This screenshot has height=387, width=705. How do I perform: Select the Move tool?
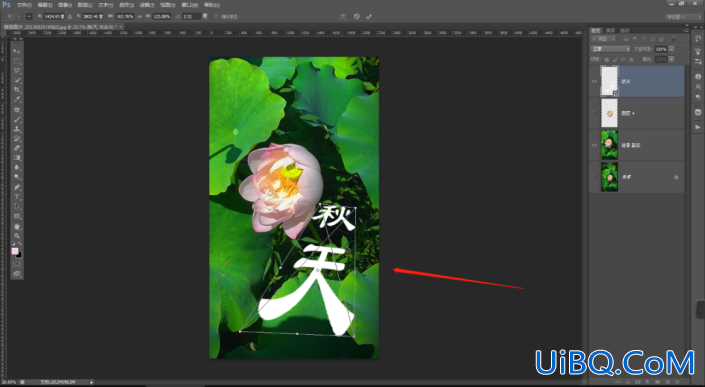click(x=17, y=51)
